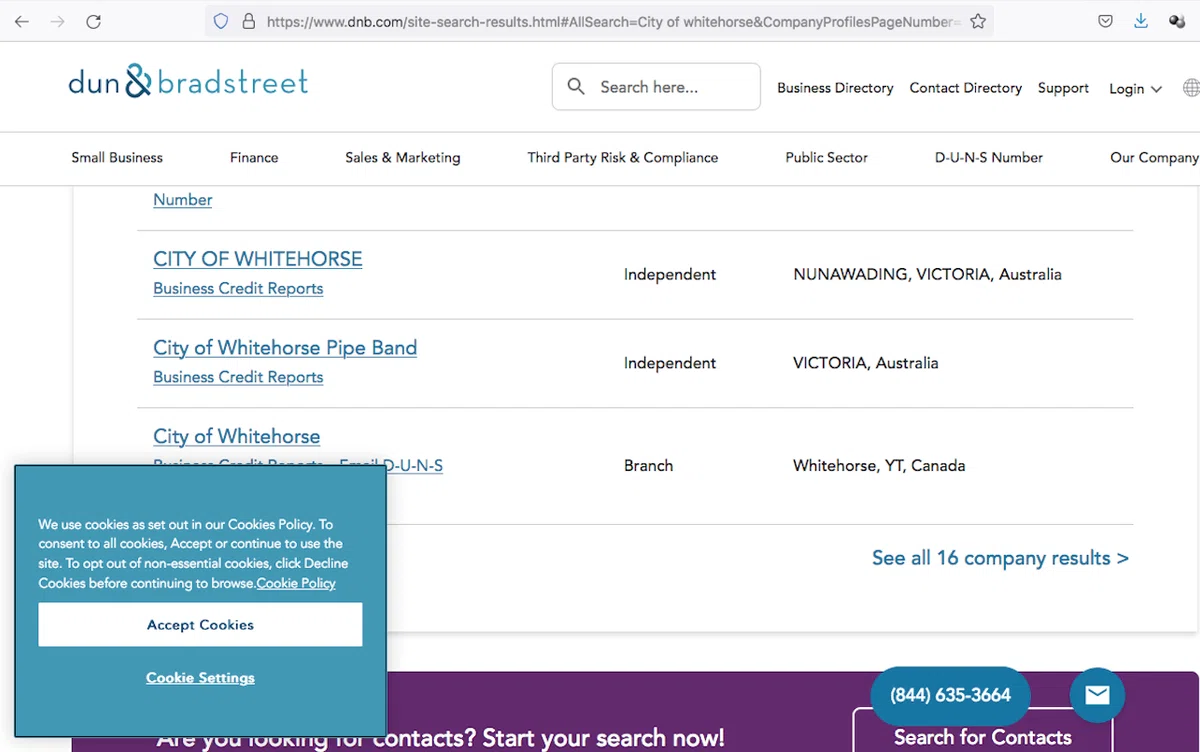The height and width of the screenshot is (752, 1200).
Task: Expand the Login dropdown
Action: [x=1135, y=89]
